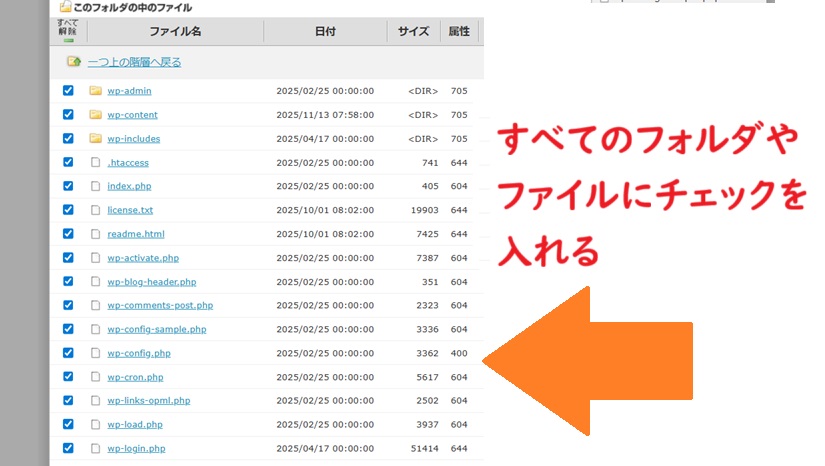Toggle the license.txt checkbox
The height and width of the screenshot is (466, 825).
pyautogui.click(x=68, y=209)
